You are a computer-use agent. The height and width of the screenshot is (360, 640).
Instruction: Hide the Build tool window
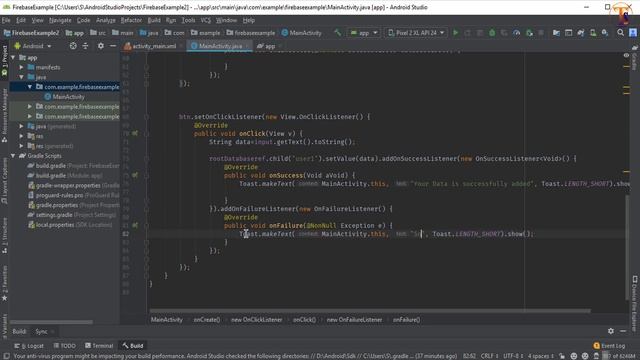(623, 331)
